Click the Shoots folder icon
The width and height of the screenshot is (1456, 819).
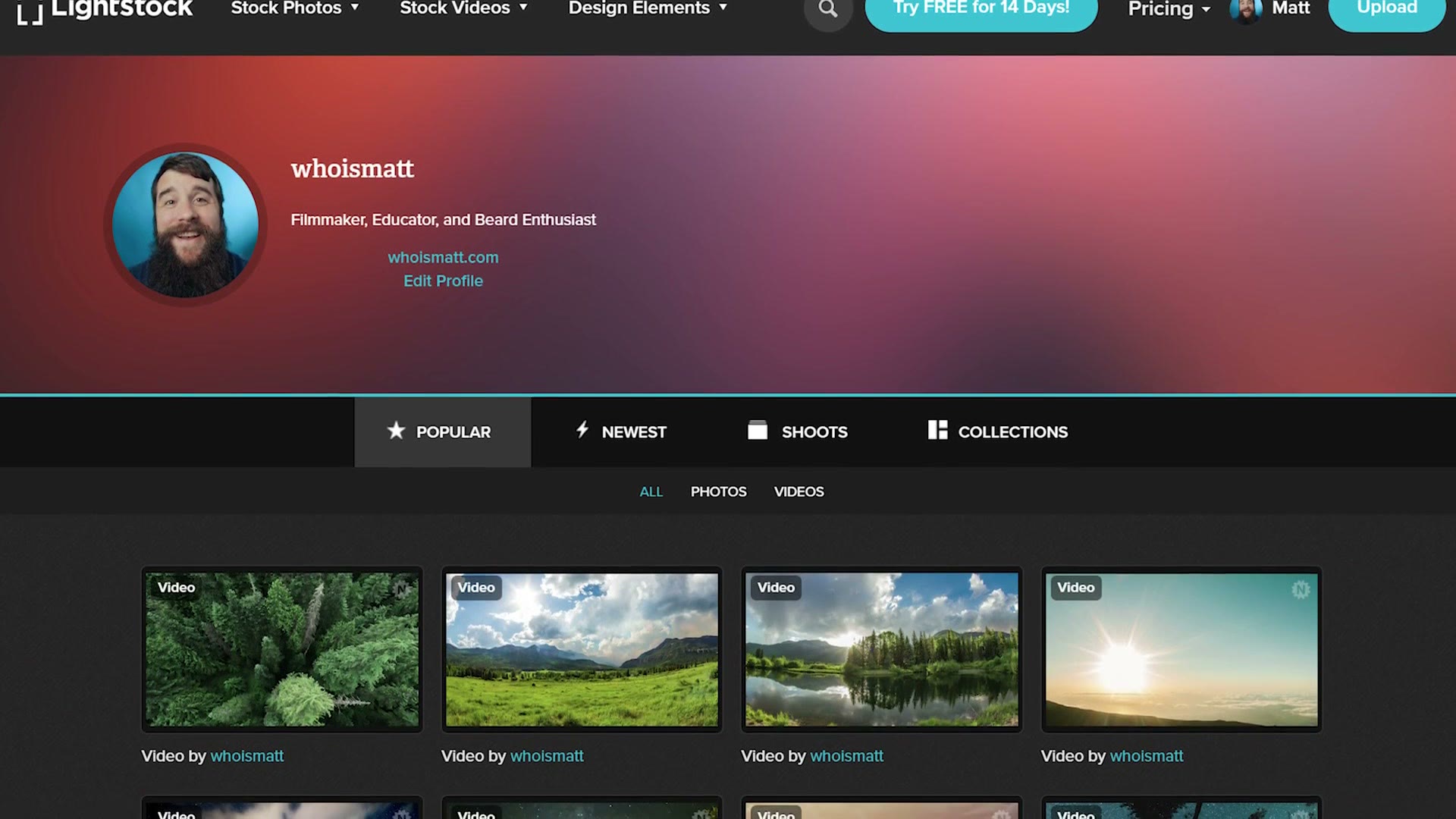point(758,430)
